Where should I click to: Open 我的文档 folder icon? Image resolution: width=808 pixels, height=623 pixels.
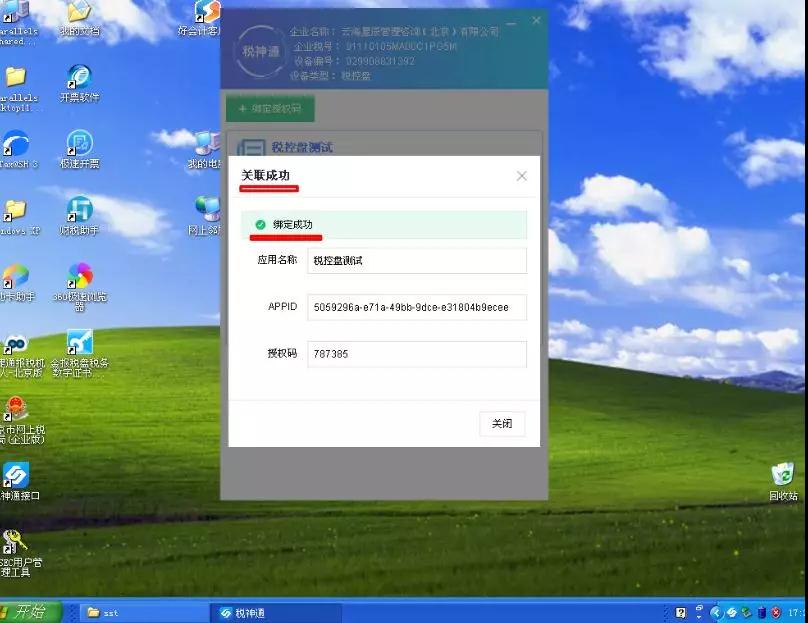tap(79, 12)
